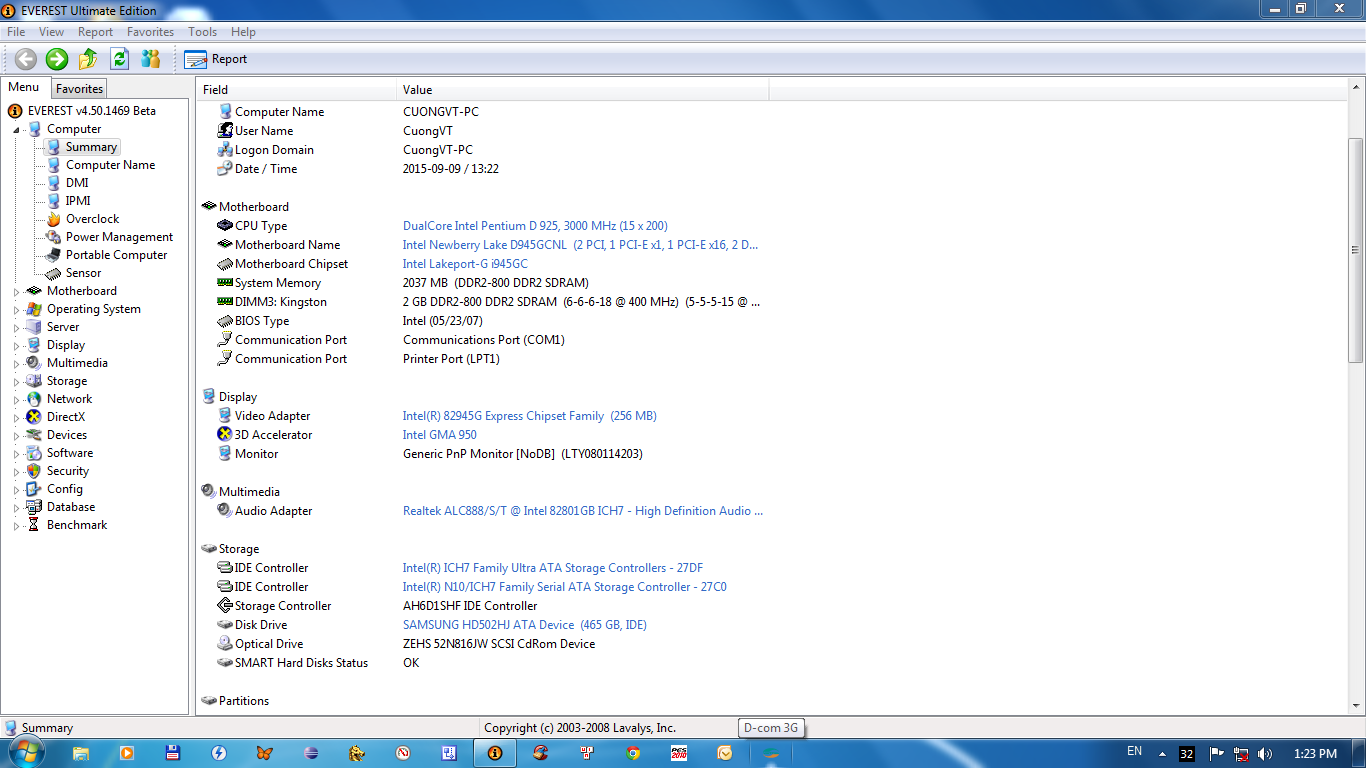Expand the Display tree node
Screen dimensions: 1366x768
coord(17,346)
